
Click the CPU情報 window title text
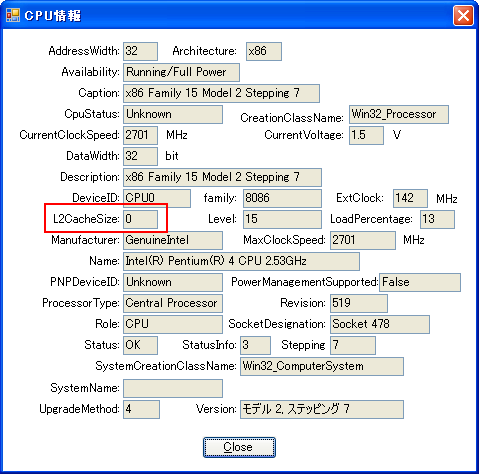[x=53, y=15]
